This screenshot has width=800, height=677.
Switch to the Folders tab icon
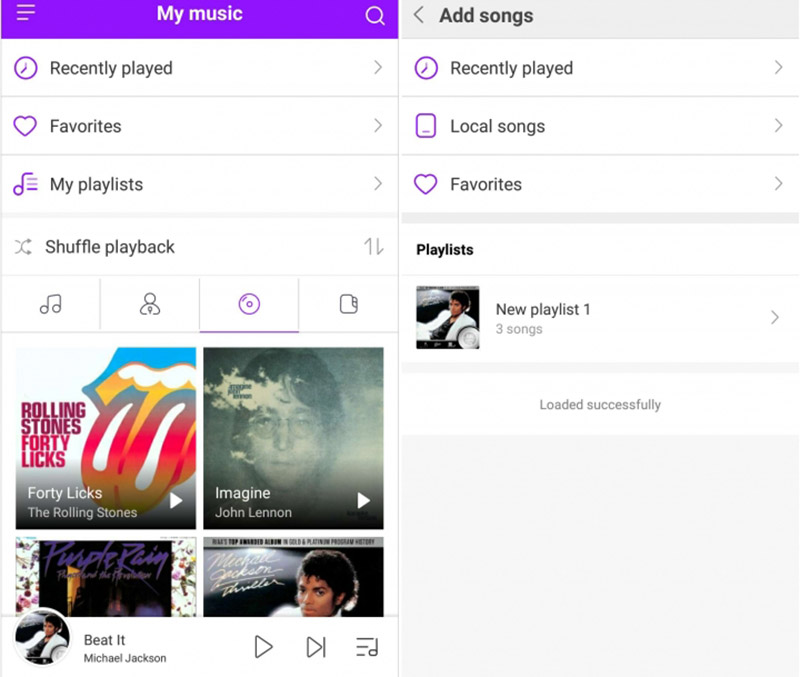[348, 304]
